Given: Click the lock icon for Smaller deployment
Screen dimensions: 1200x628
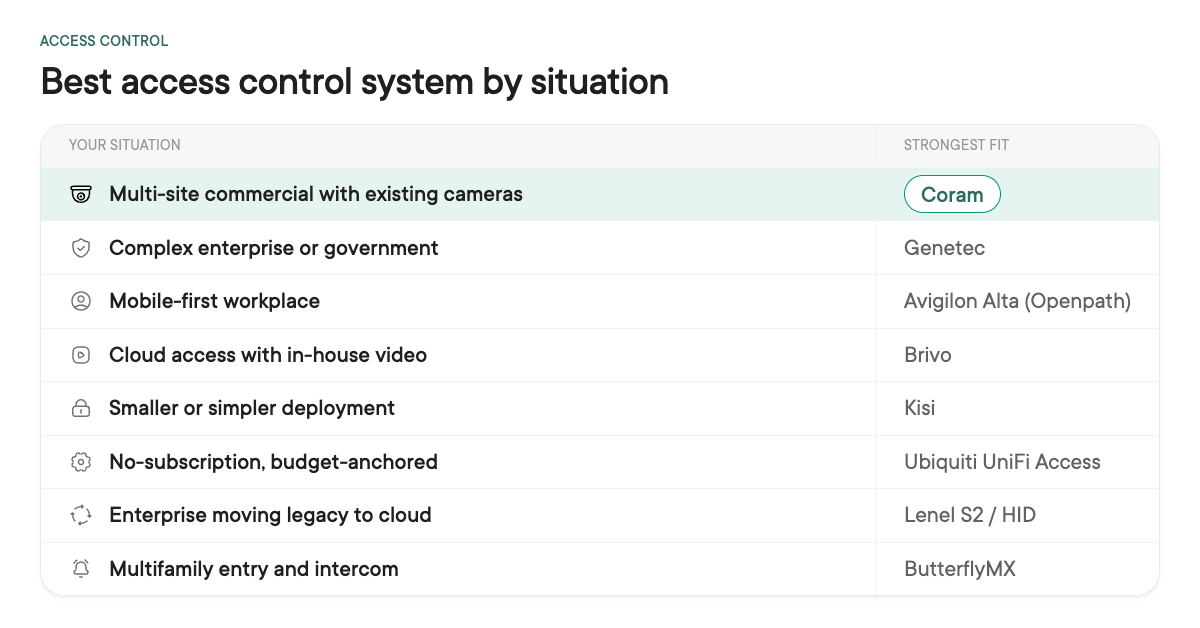Looking at the screenshot, I should 81,408.
